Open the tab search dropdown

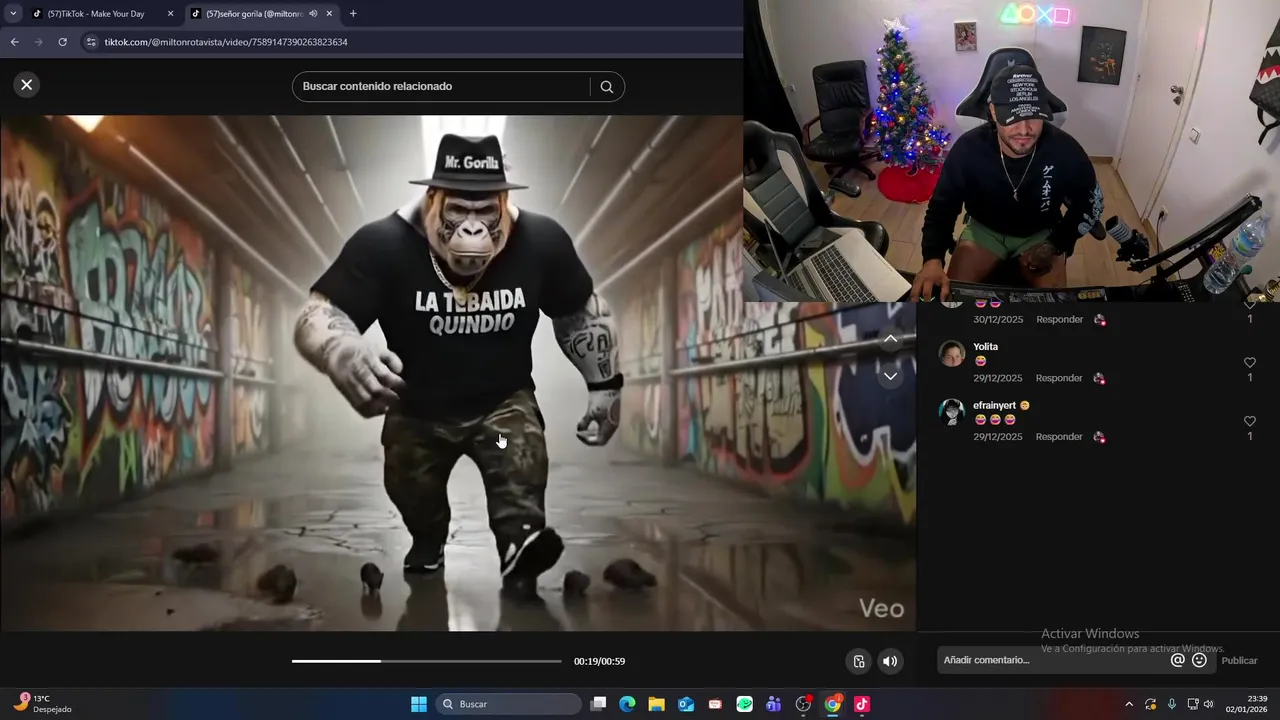13,14
